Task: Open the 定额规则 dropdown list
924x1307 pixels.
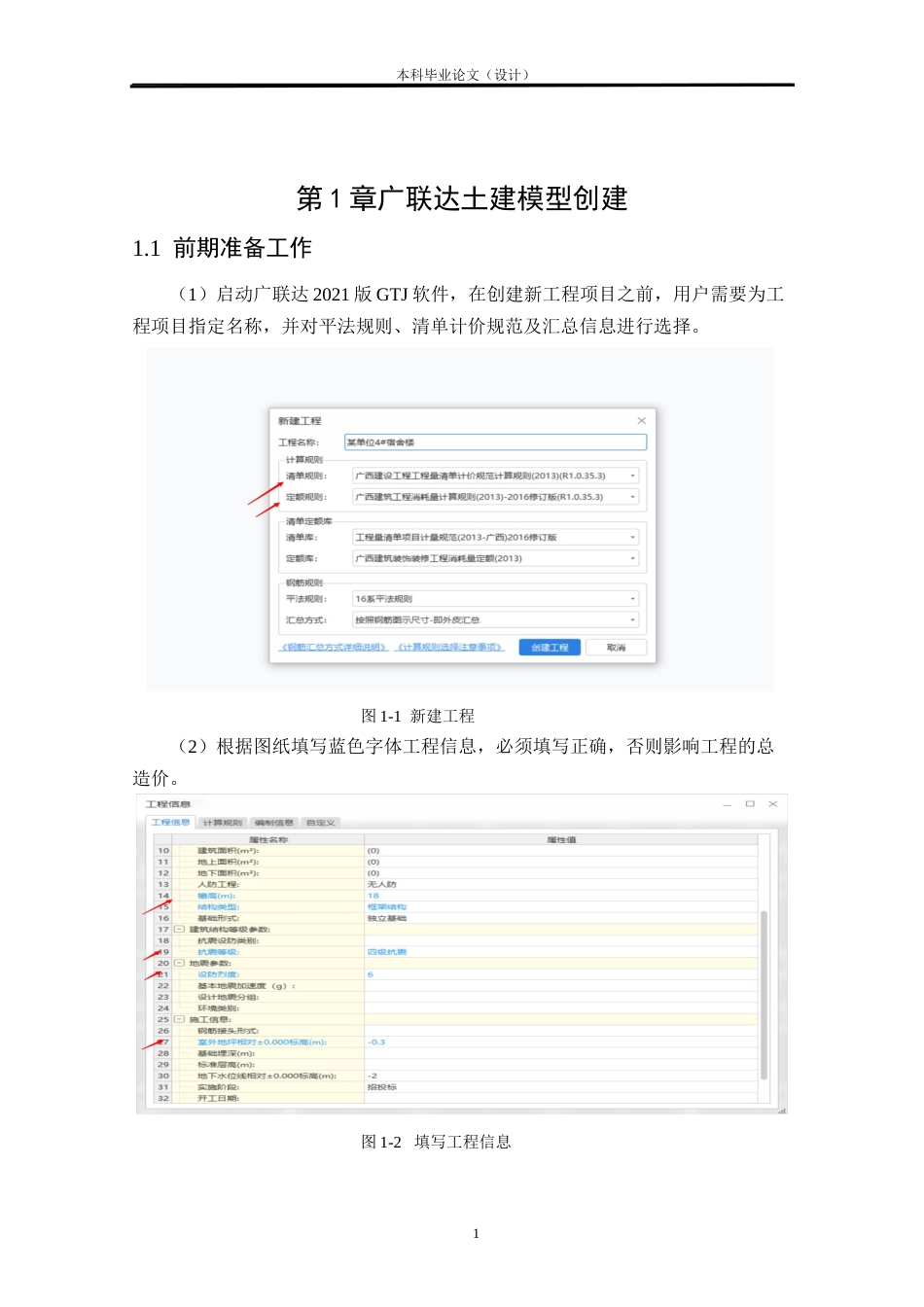Action: (x=632, y=497)
